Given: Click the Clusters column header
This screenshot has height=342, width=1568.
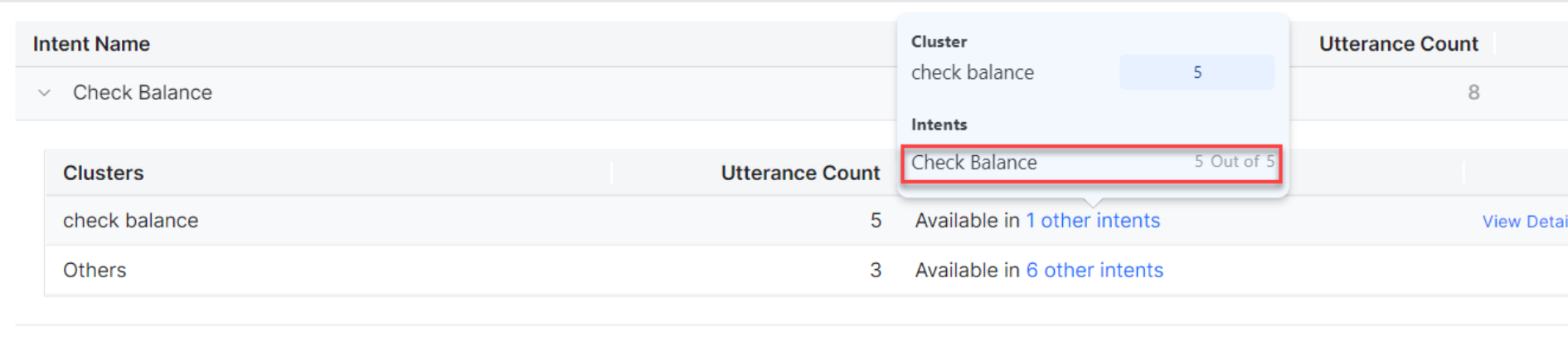Looking at the screenshot, I should pyautogui.click(x=104, y=173).
